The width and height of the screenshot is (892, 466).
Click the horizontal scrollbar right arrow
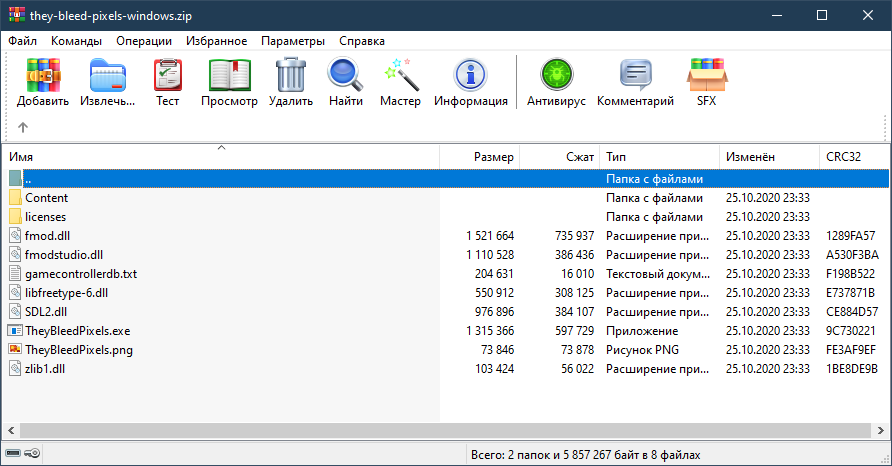coord(881,431)
